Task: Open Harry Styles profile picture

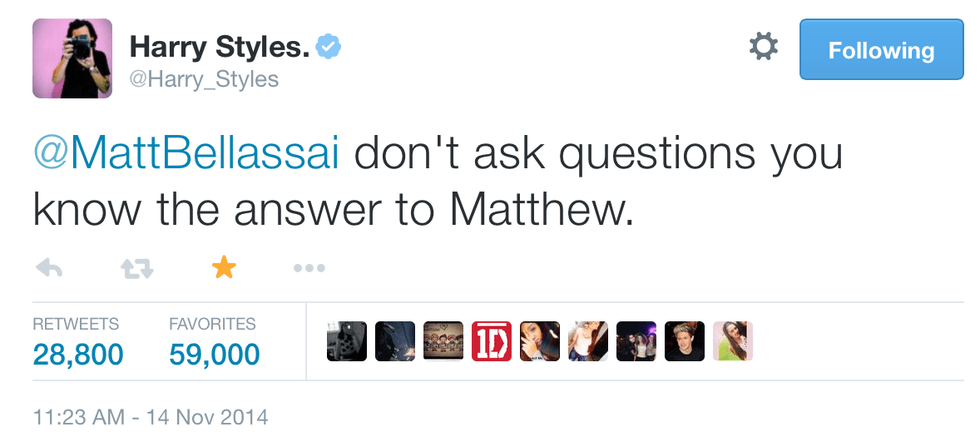Action: pos(71,59)
